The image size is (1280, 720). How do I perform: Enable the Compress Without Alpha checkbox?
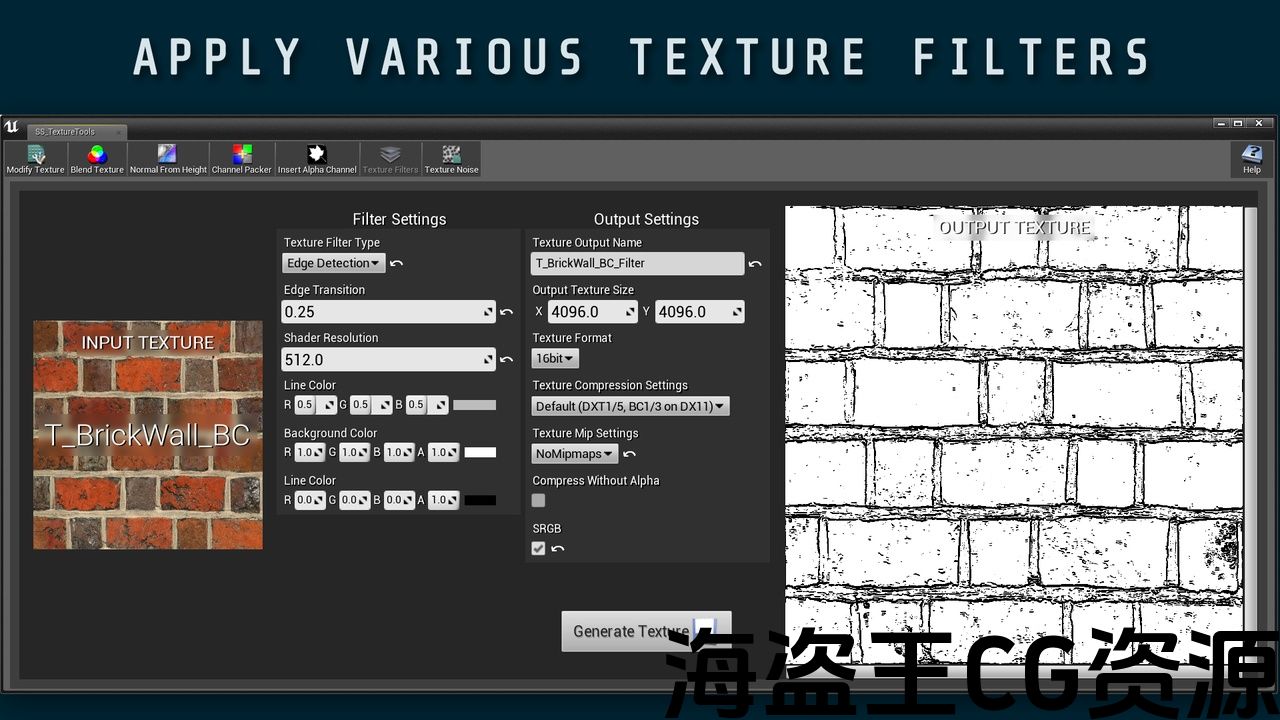[539, 501]
